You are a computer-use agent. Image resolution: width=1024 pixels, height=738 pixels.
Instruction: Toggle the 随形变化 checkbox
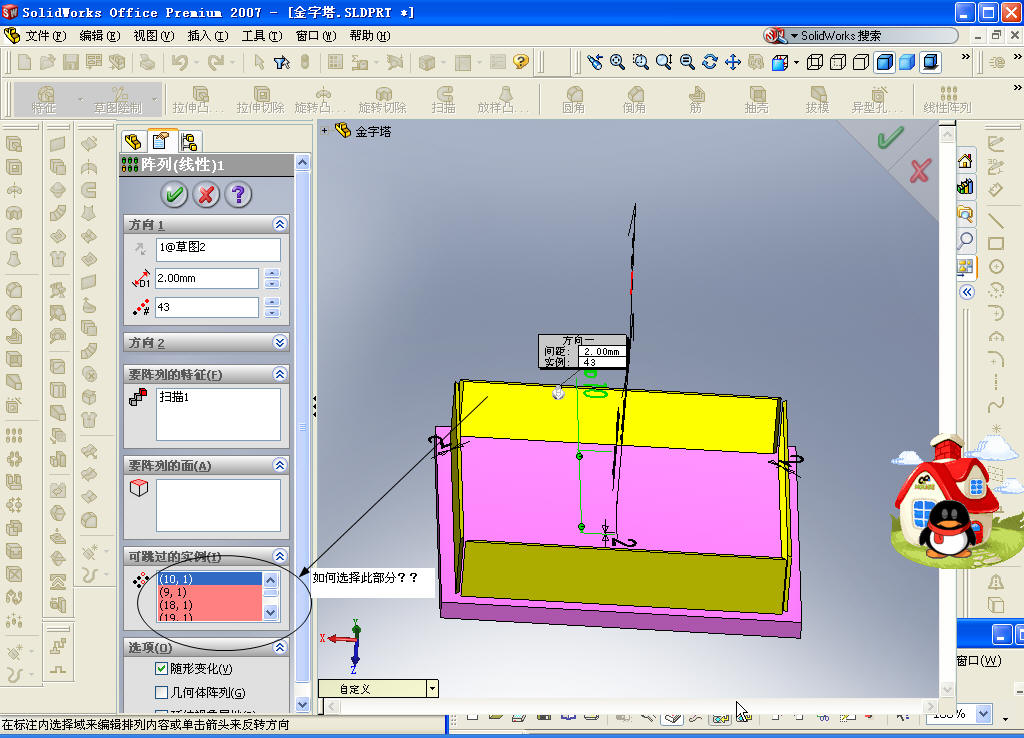coord(161,668)
